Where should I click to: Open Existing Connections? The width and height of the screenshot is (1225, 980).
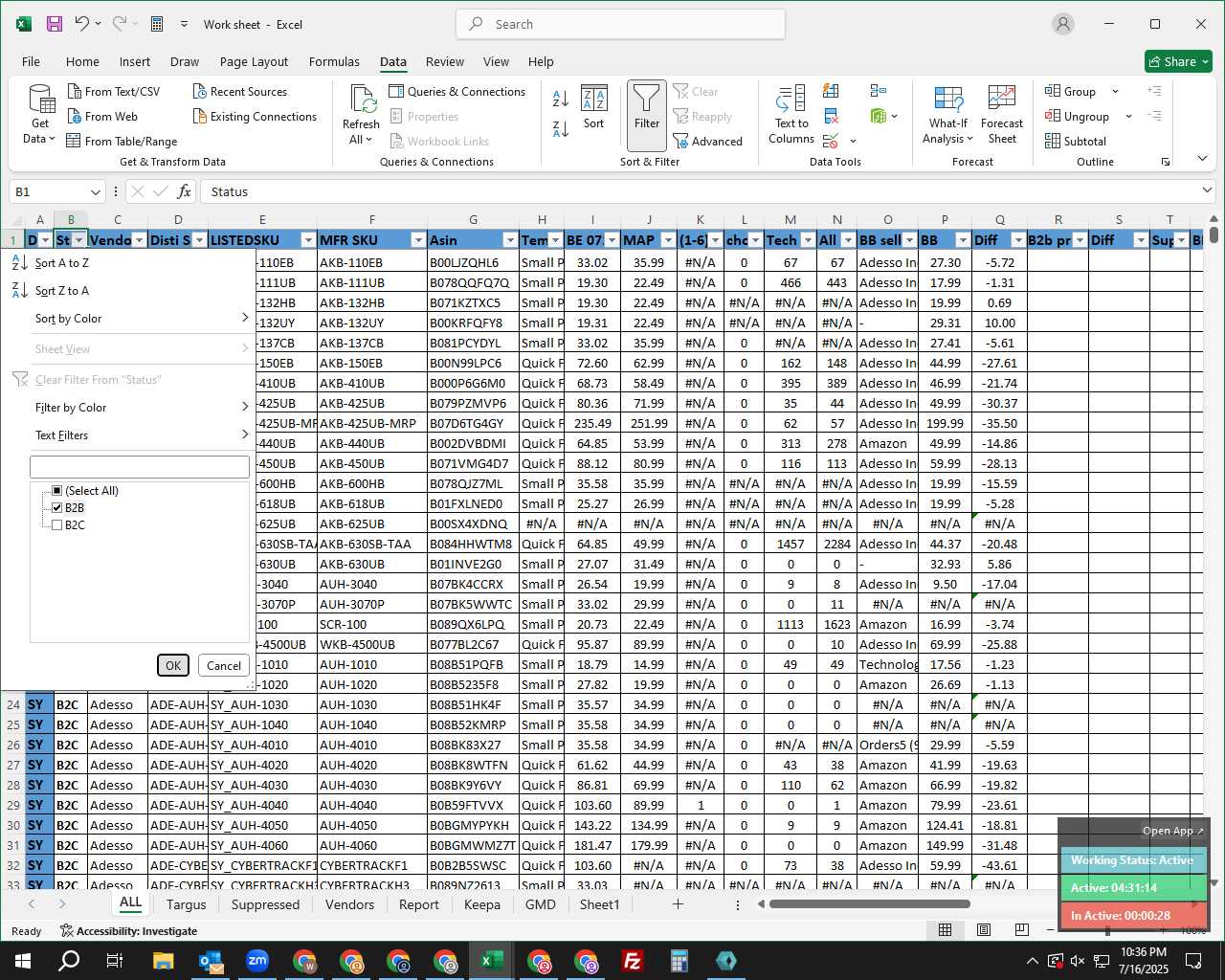click(255, 116)
